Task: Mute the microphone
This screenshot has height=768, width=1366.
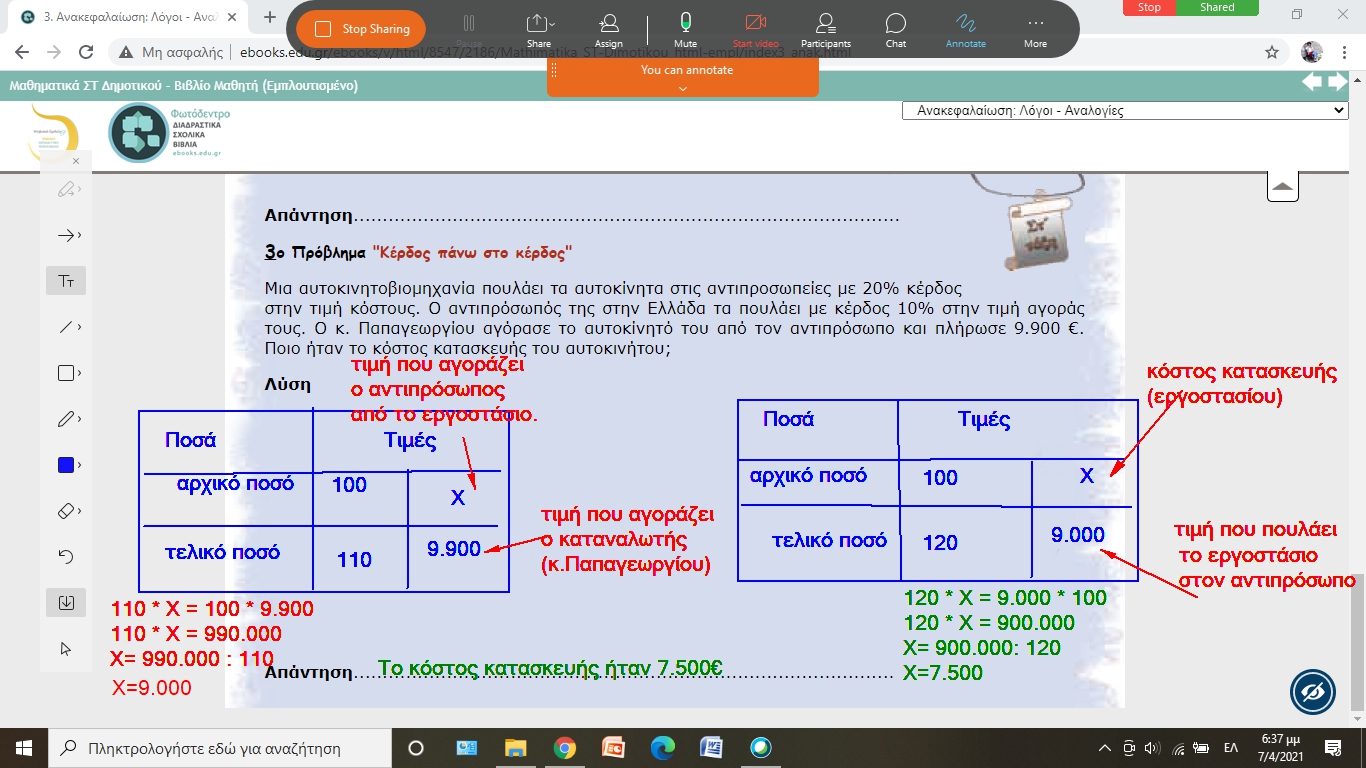Action: point(686,29)
